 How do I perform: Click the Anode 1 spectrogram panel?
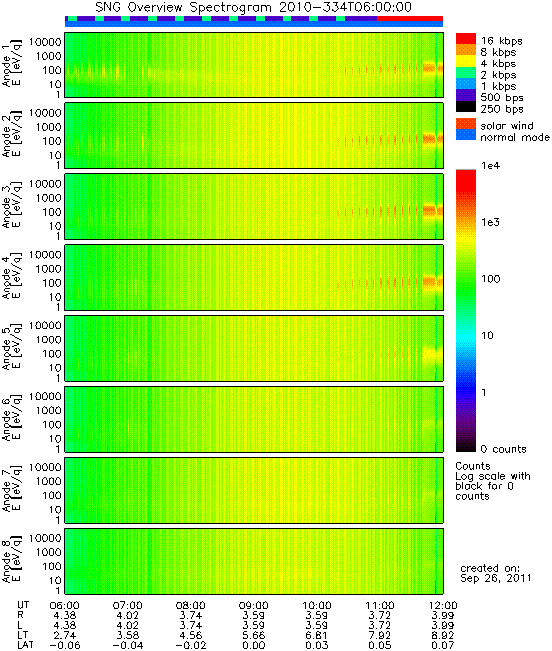(254, 65)
